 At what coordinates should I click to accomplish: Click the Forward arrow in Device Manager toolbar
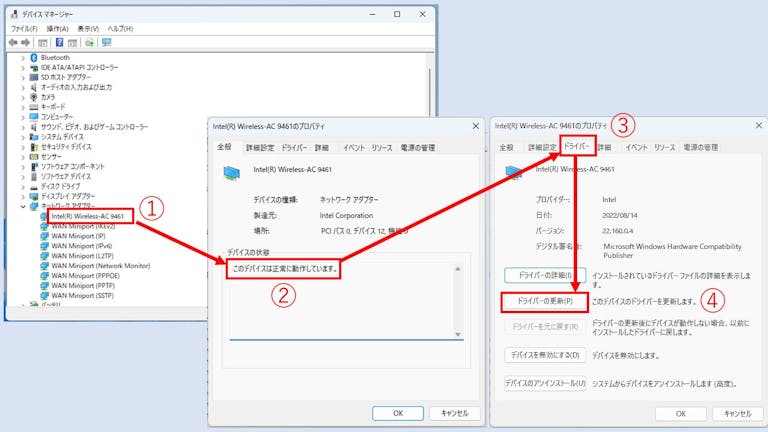pos(25,43)
